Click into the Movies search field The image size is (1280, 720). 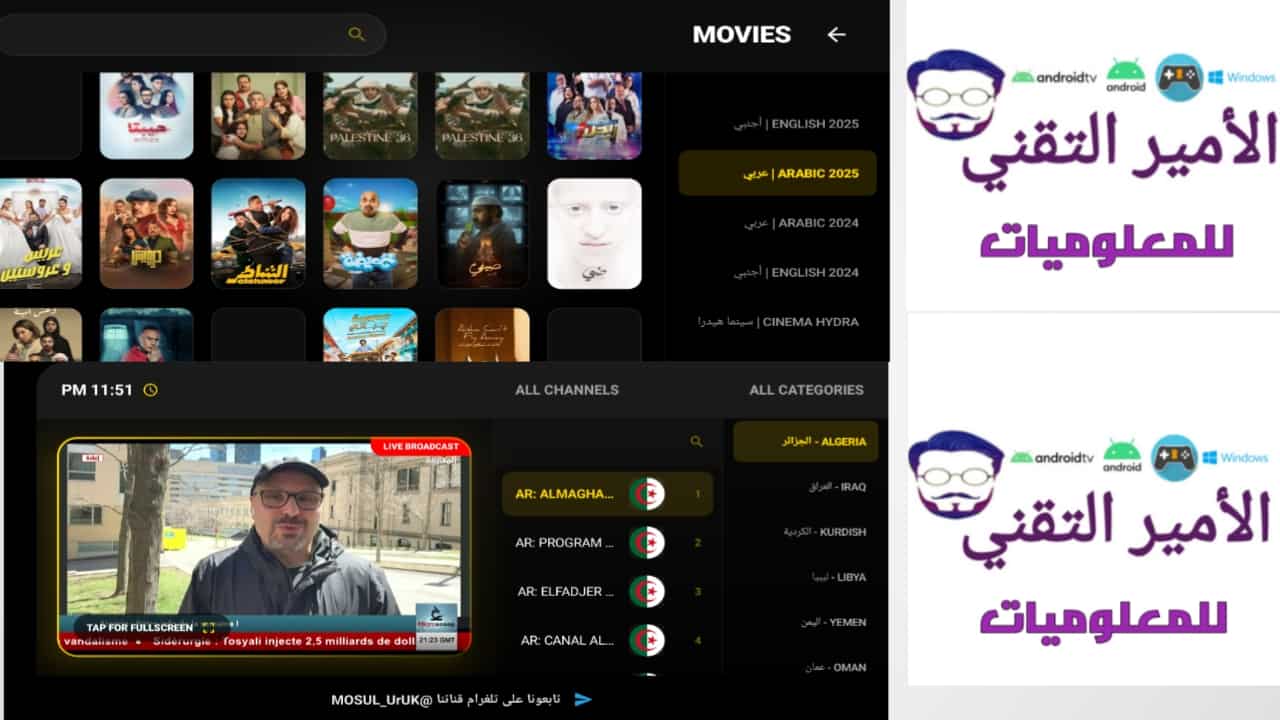point(192,34)
